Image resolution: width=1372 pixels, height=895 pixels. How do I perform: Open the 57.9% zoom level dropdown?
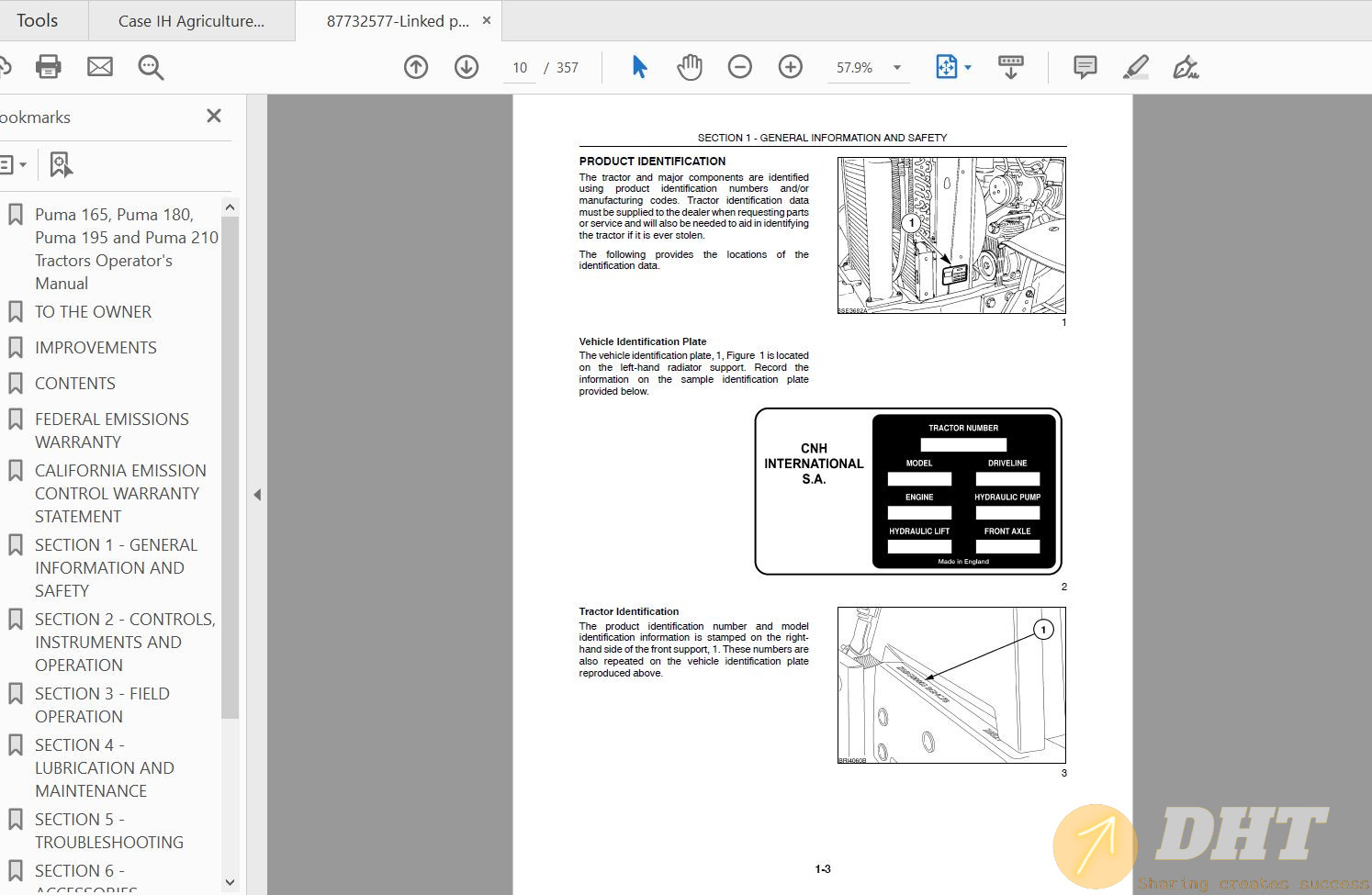click(897, 68)
